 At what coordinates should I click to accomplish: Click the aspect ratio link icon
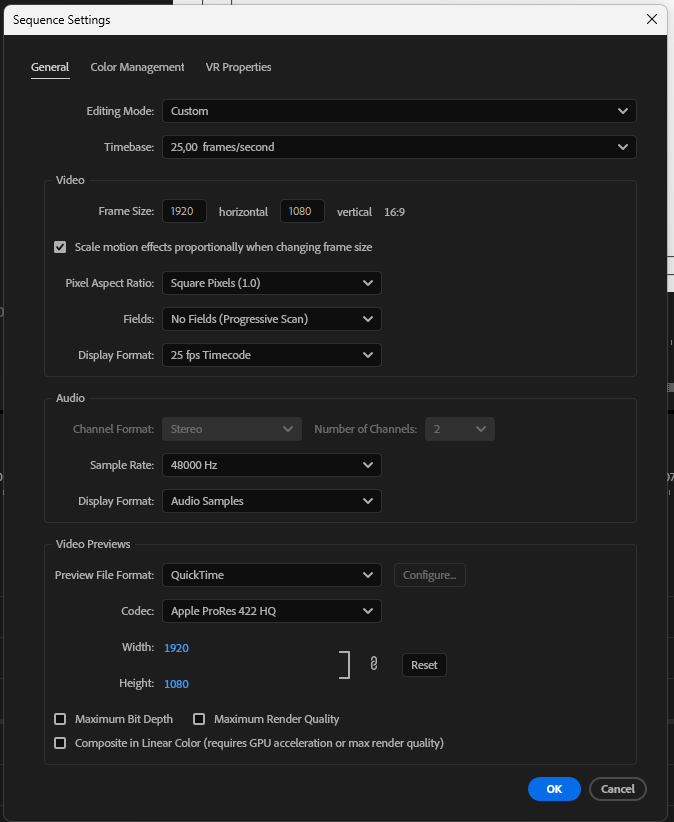point(374,664)
